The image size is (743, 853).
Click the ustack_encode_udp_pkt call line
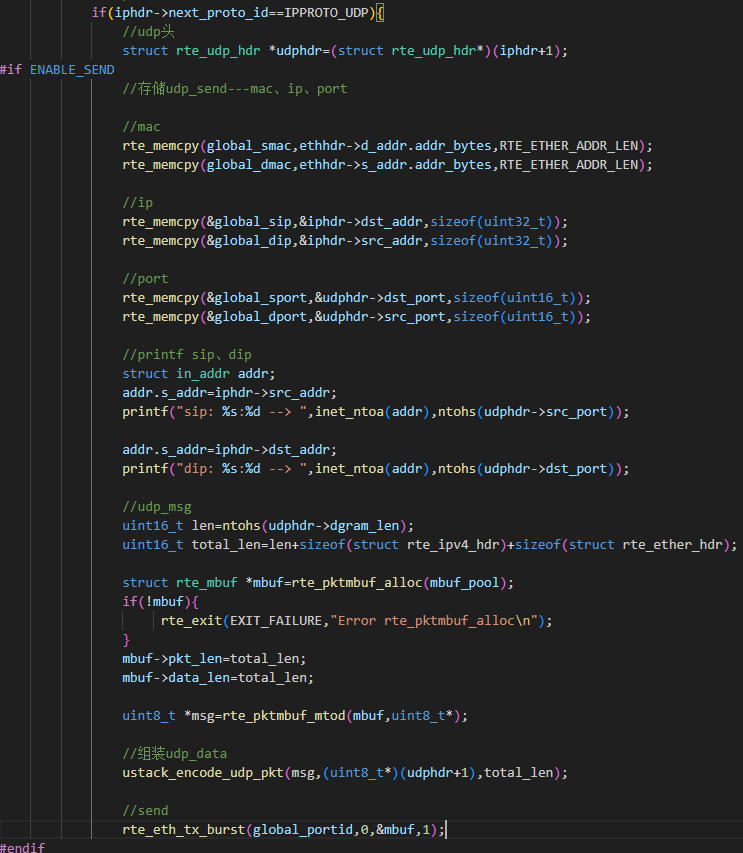345,773
